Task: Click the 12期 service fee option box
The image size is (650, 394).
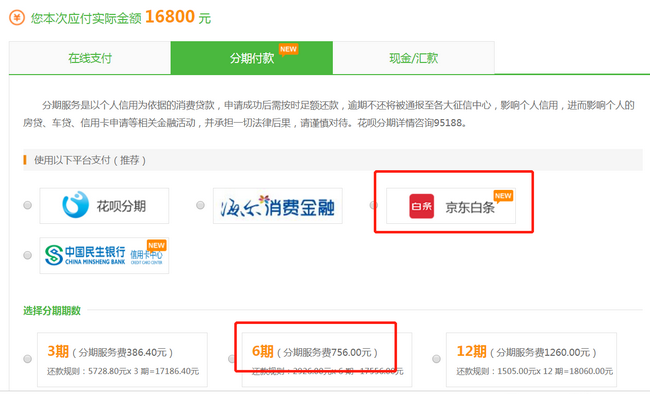Action: coord(531,360)
